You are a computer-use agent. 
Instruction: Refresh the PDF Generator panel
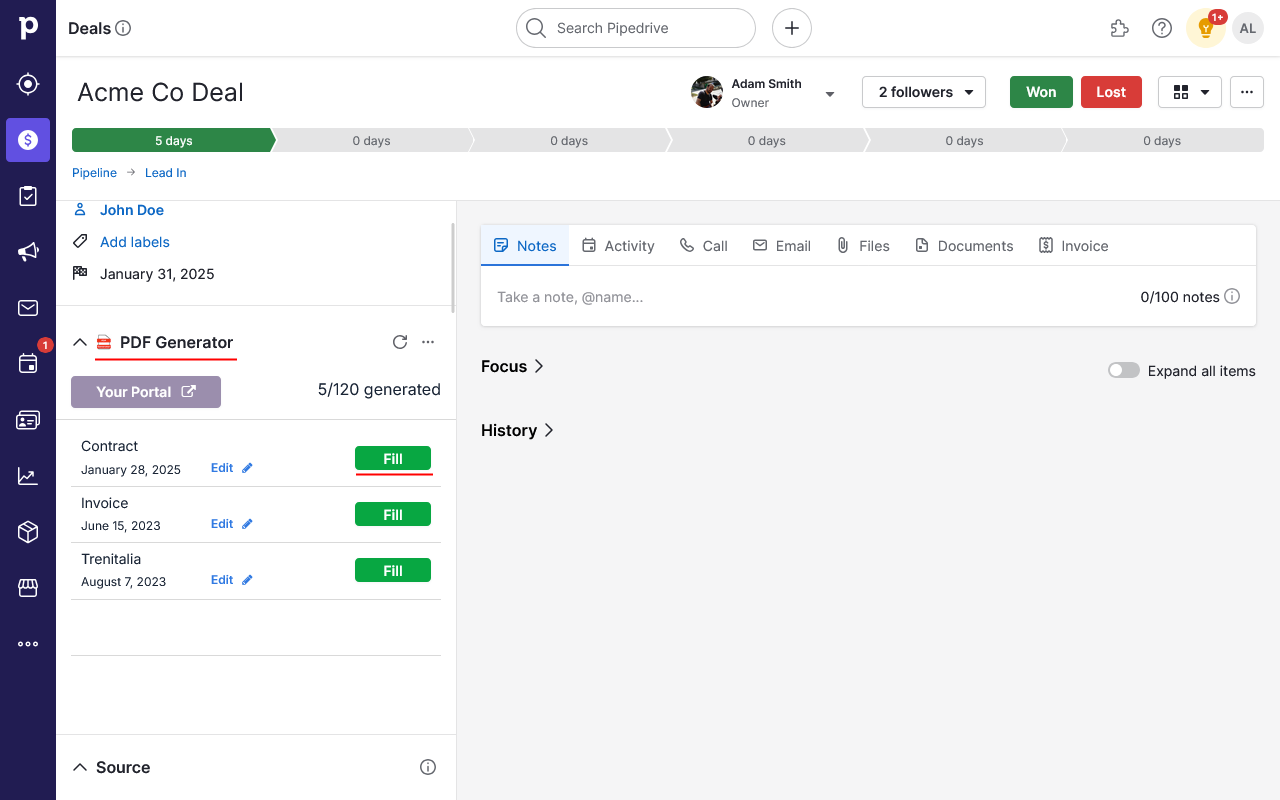(x=400, y=342)
